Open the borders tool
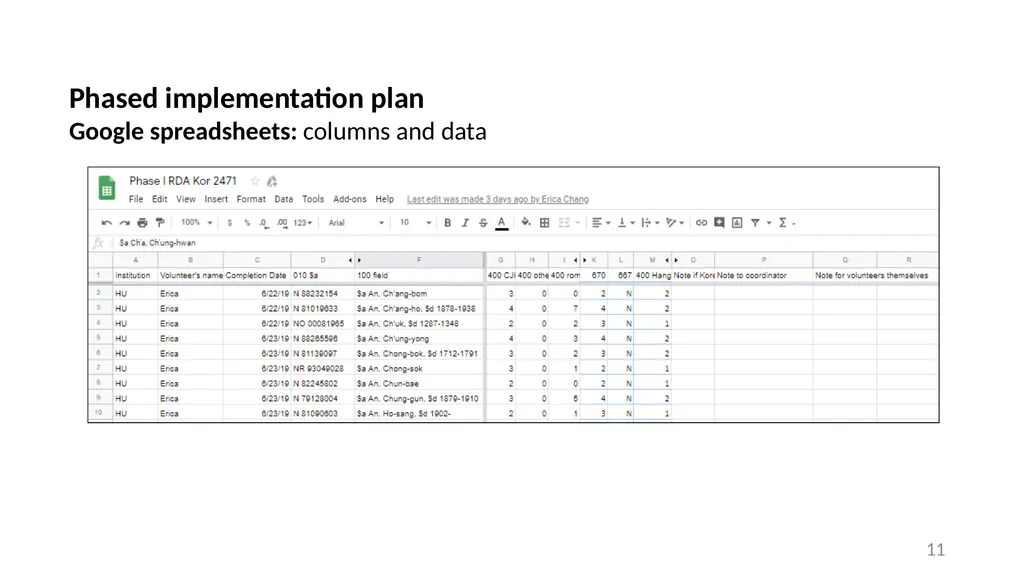Screen dimensions: 1024x575 tap(545, 223)
